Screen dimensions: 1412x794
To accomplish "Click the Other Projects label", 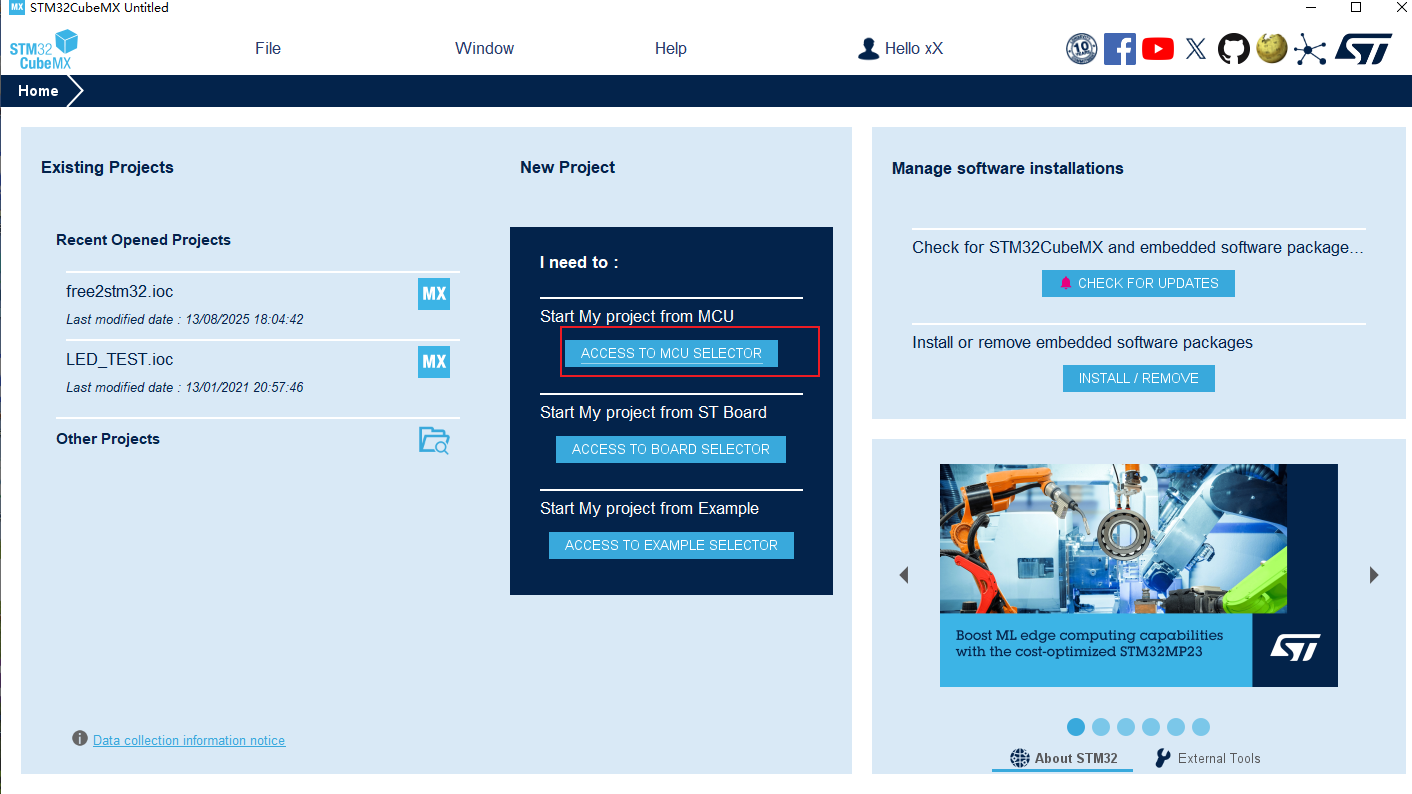I will tap(108, 439).
